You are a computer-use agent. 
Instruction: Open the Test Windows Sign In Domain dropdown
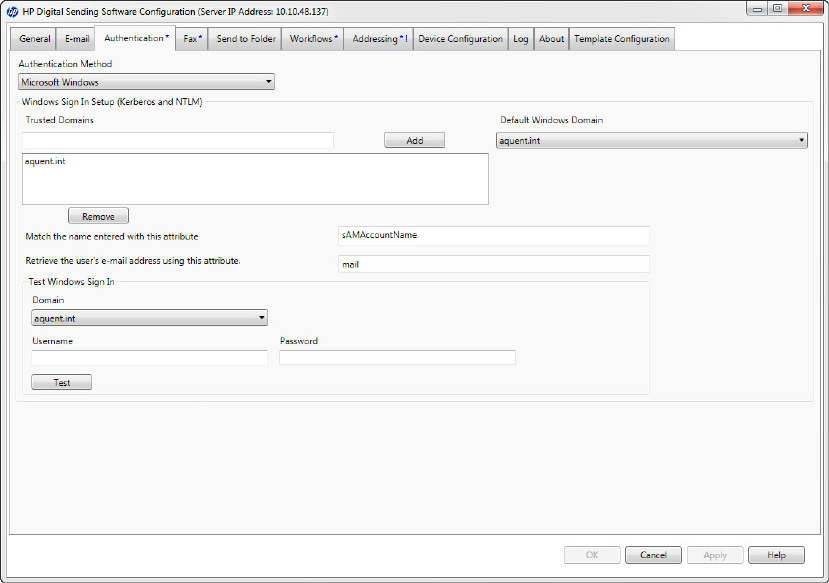(150, 318)
